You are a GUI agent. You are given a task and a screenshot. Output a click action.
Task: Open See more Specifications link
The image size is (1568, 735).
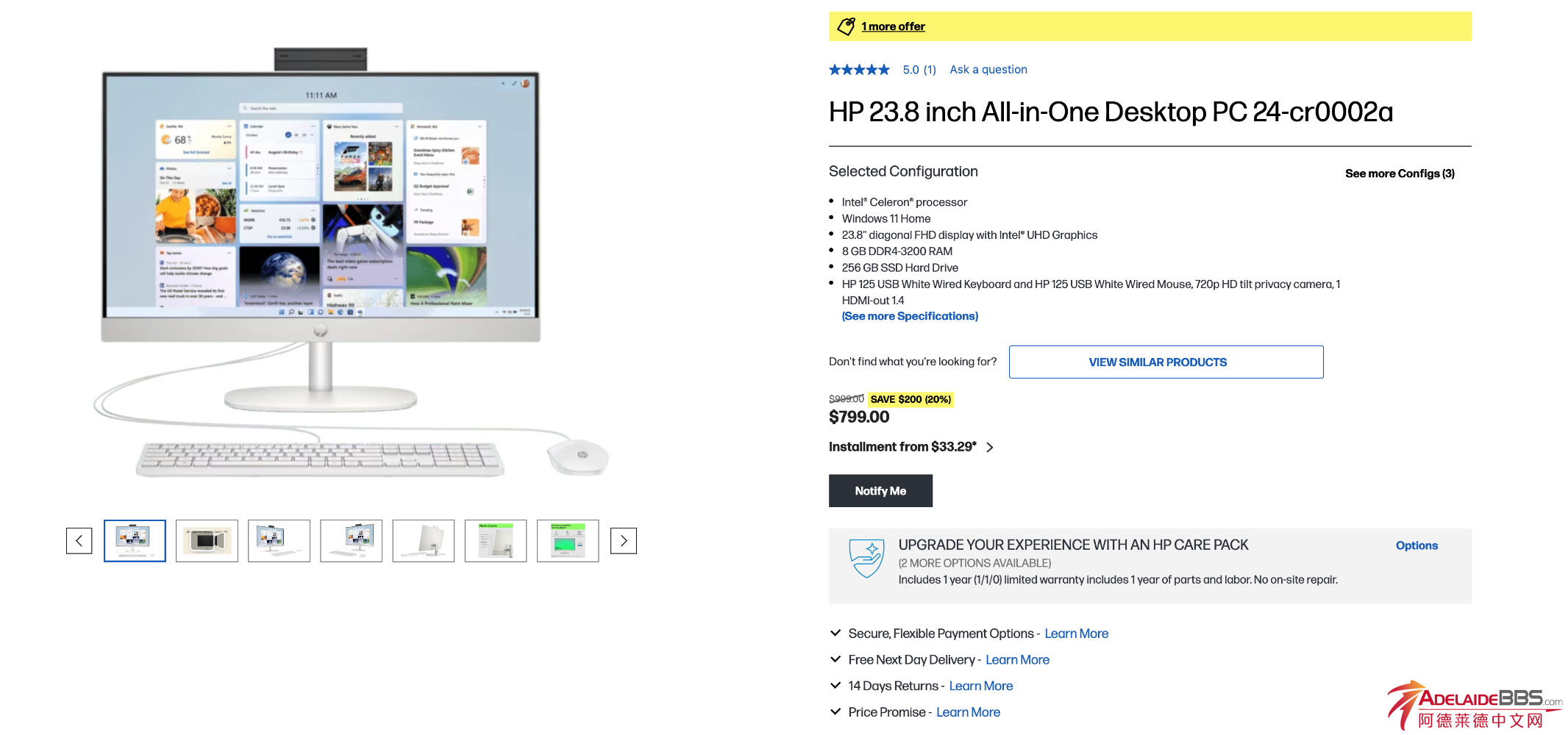click(910, 316)
